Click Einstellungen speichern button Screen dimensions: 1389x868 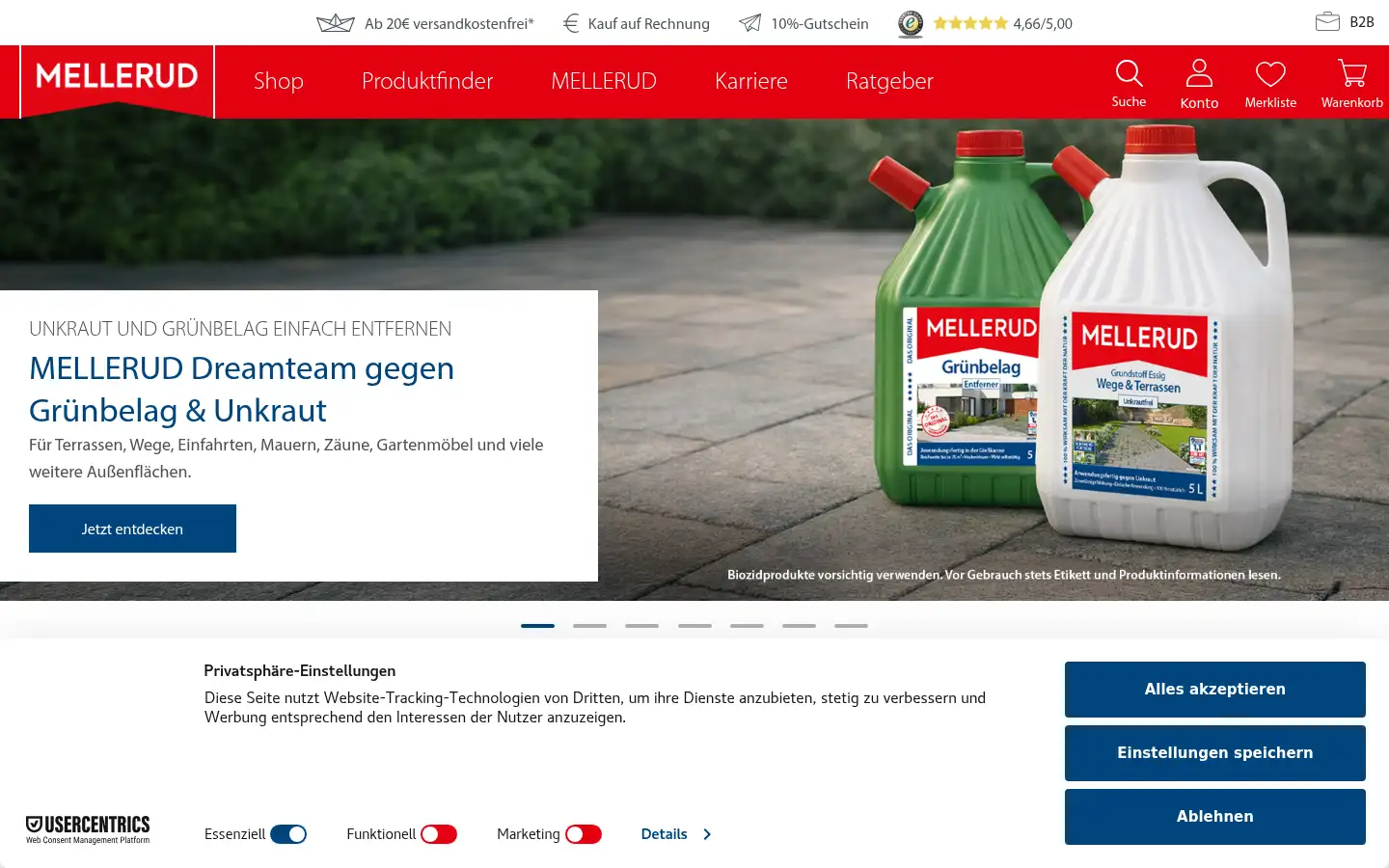tap(1215, 753)
